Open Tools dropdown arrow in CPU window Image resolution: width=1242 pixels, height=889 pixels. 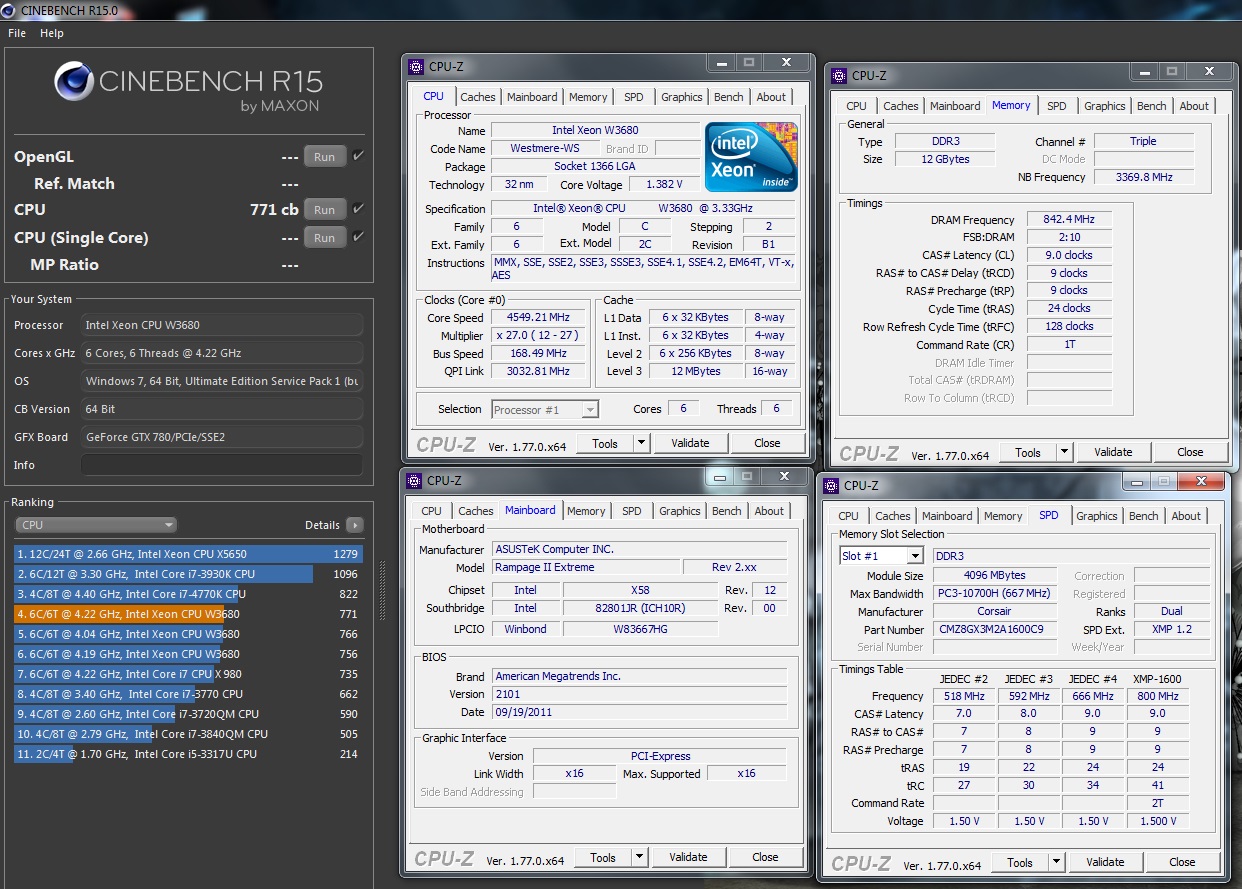tap(640, 443)
